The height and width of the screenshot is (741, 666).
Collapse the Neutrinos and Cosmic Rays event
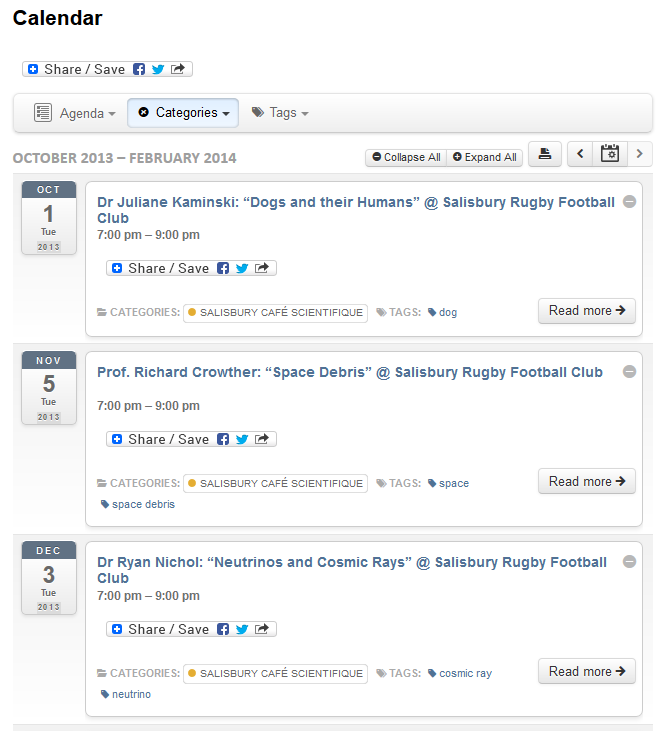[x=629, y=562]
